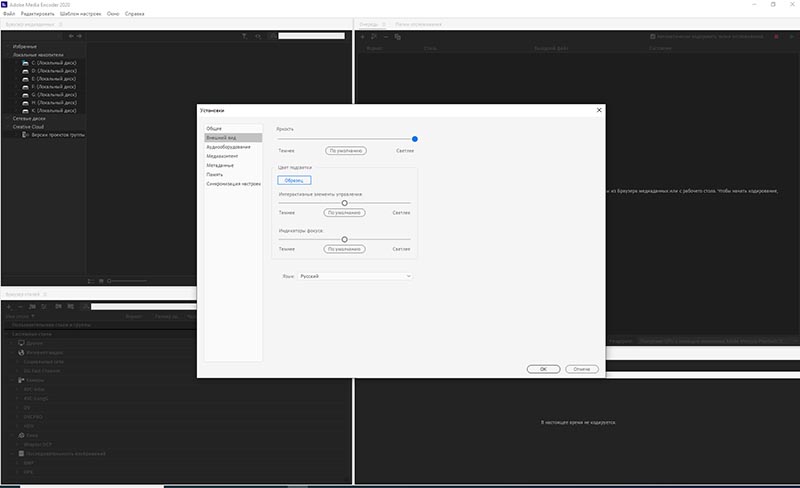Collapse the Системные стили group
800x488 pixels.
(x=7, y=334)
